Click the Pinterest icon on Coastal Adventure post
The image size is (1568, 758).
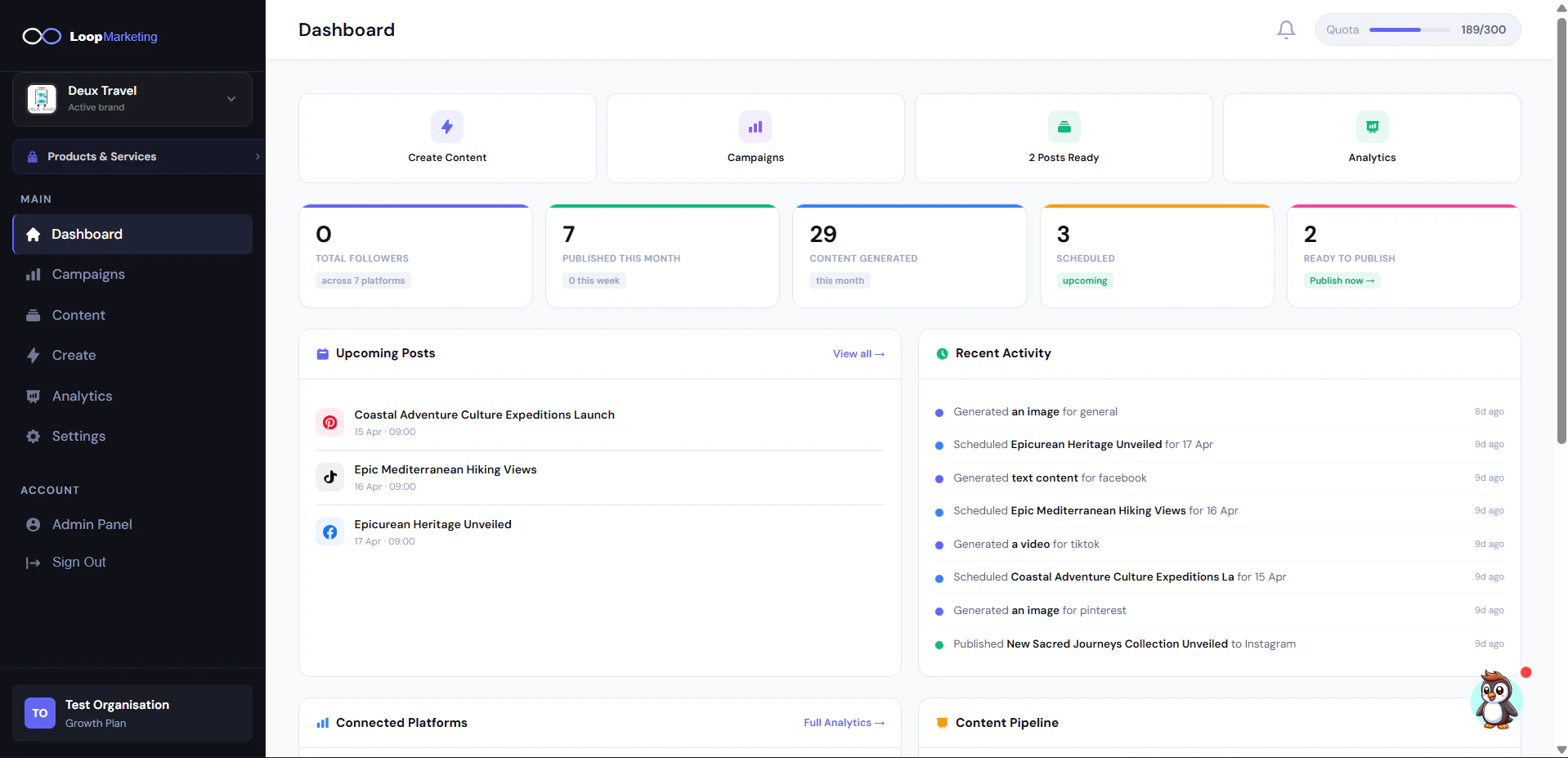pos(329,422)
